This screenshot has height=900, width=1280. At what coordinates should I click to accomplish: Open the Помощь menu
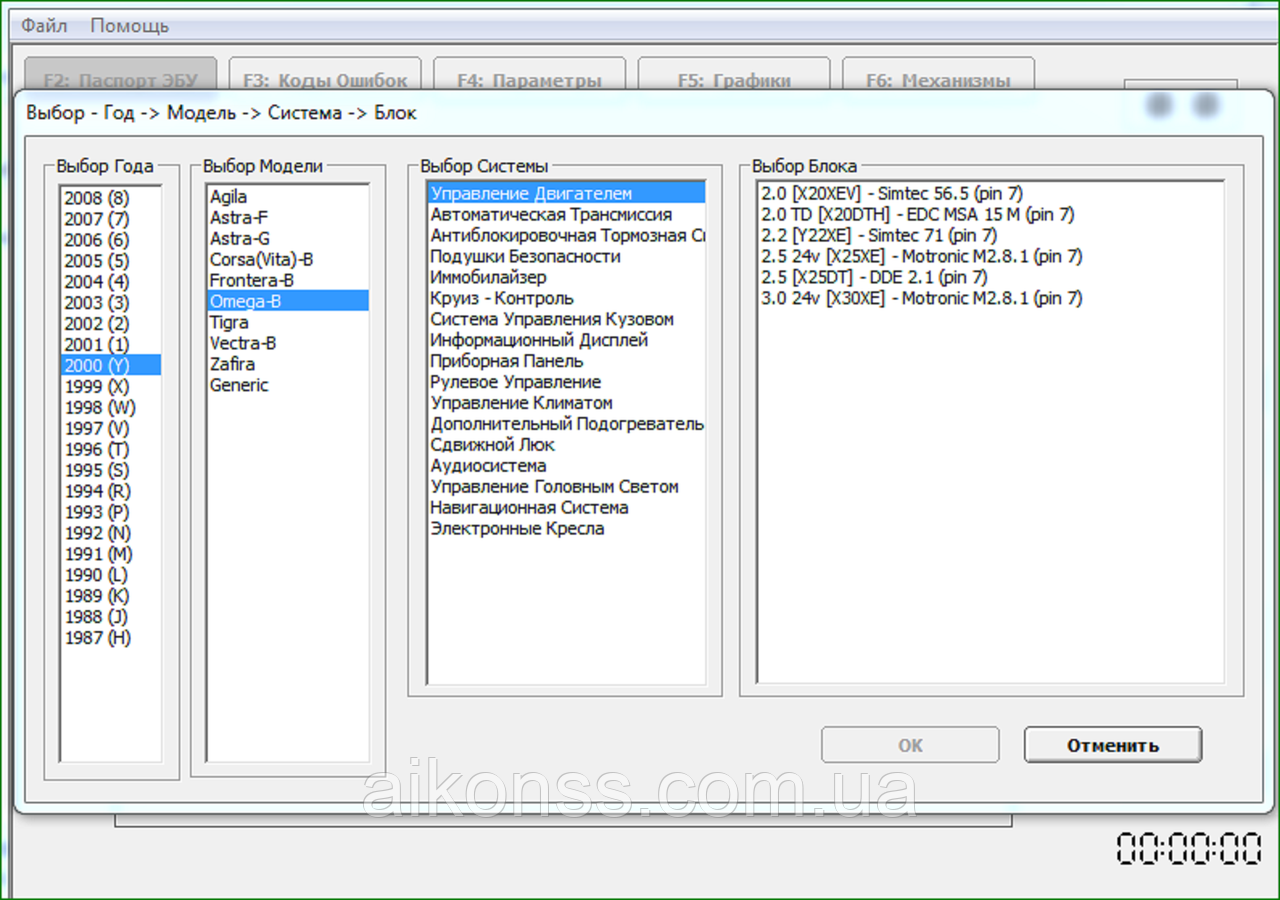pos(130,25)
